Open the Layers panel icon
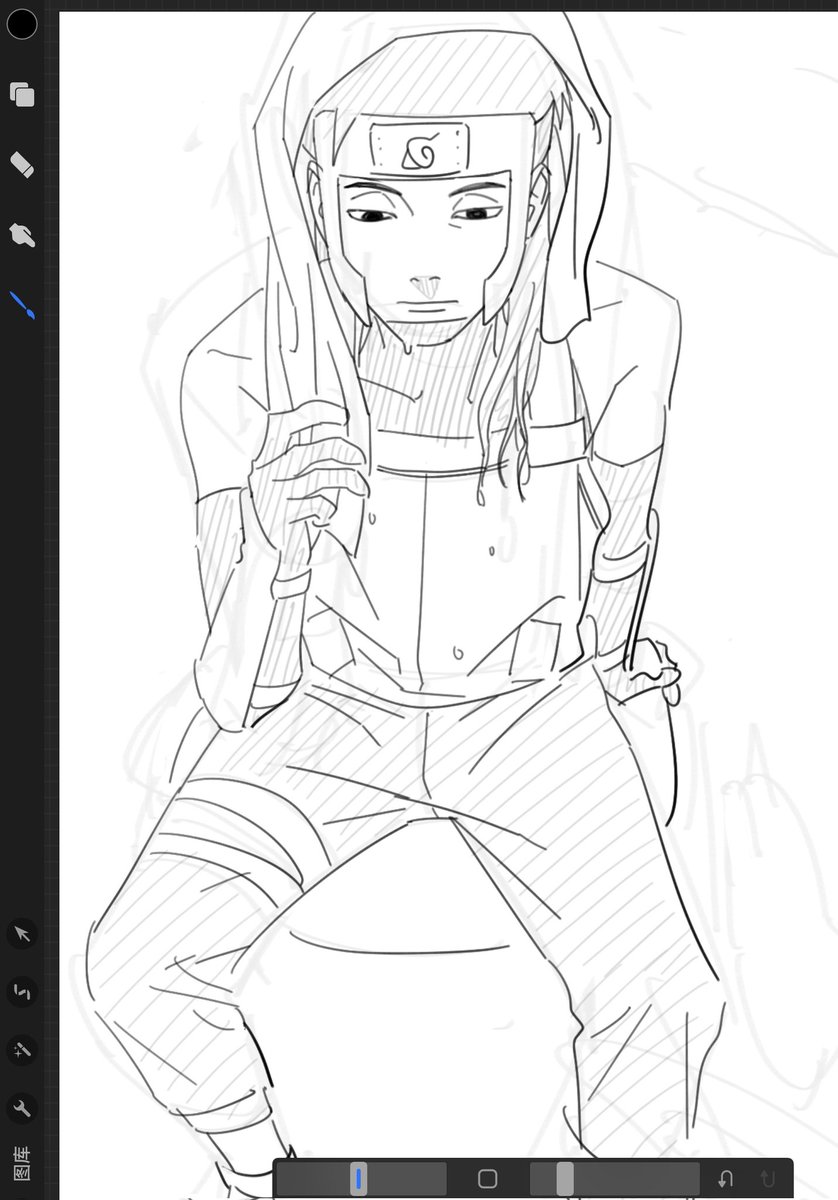This screenshot has height=1200, width=838. pyautogui.click(x=22, y=95)
